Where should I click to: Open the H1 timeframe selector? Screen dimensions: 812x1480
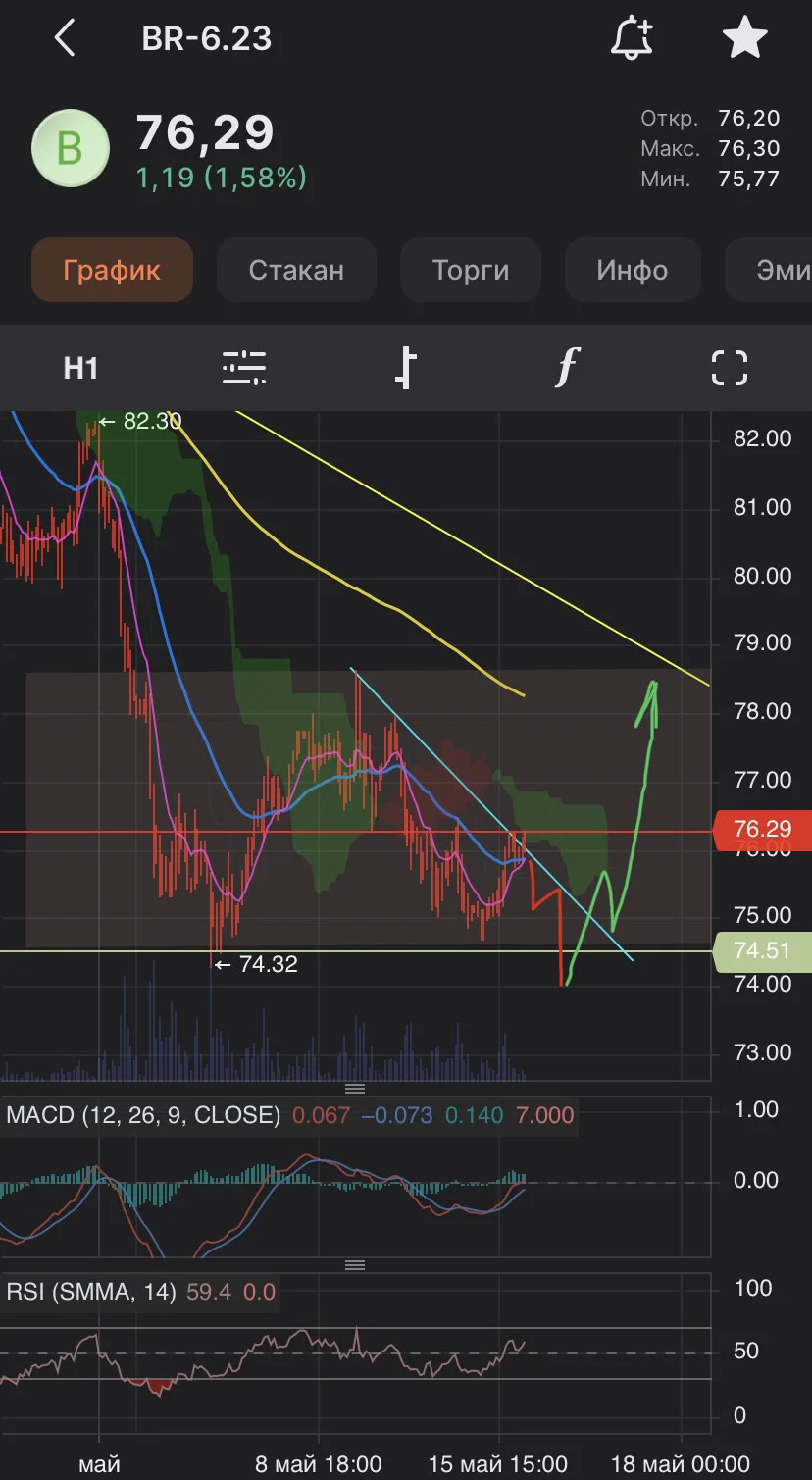coord(80,368)
